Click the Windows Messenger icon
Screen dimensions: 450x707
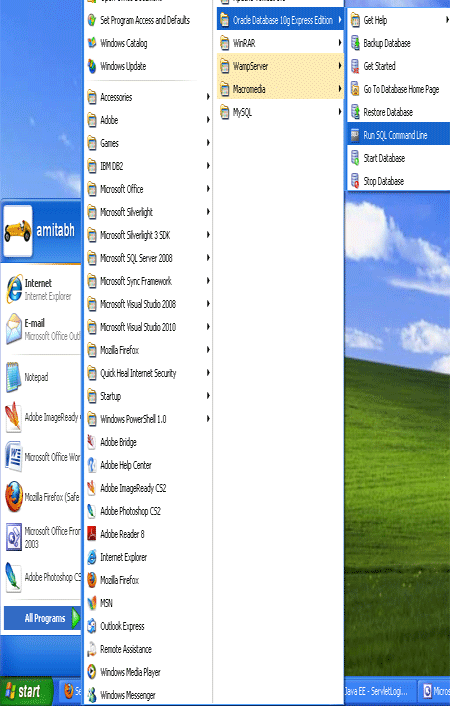click(92, 695)
